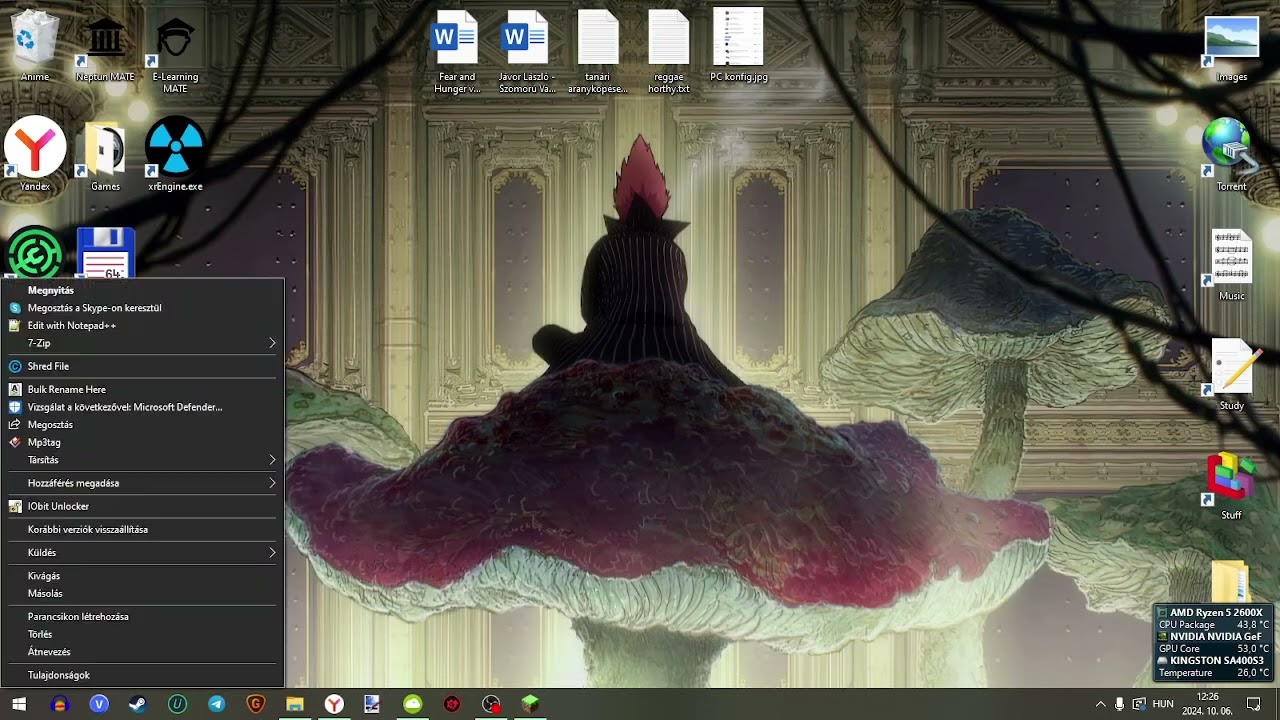Choose Átnevezés in the context menu

coord(142,652)
